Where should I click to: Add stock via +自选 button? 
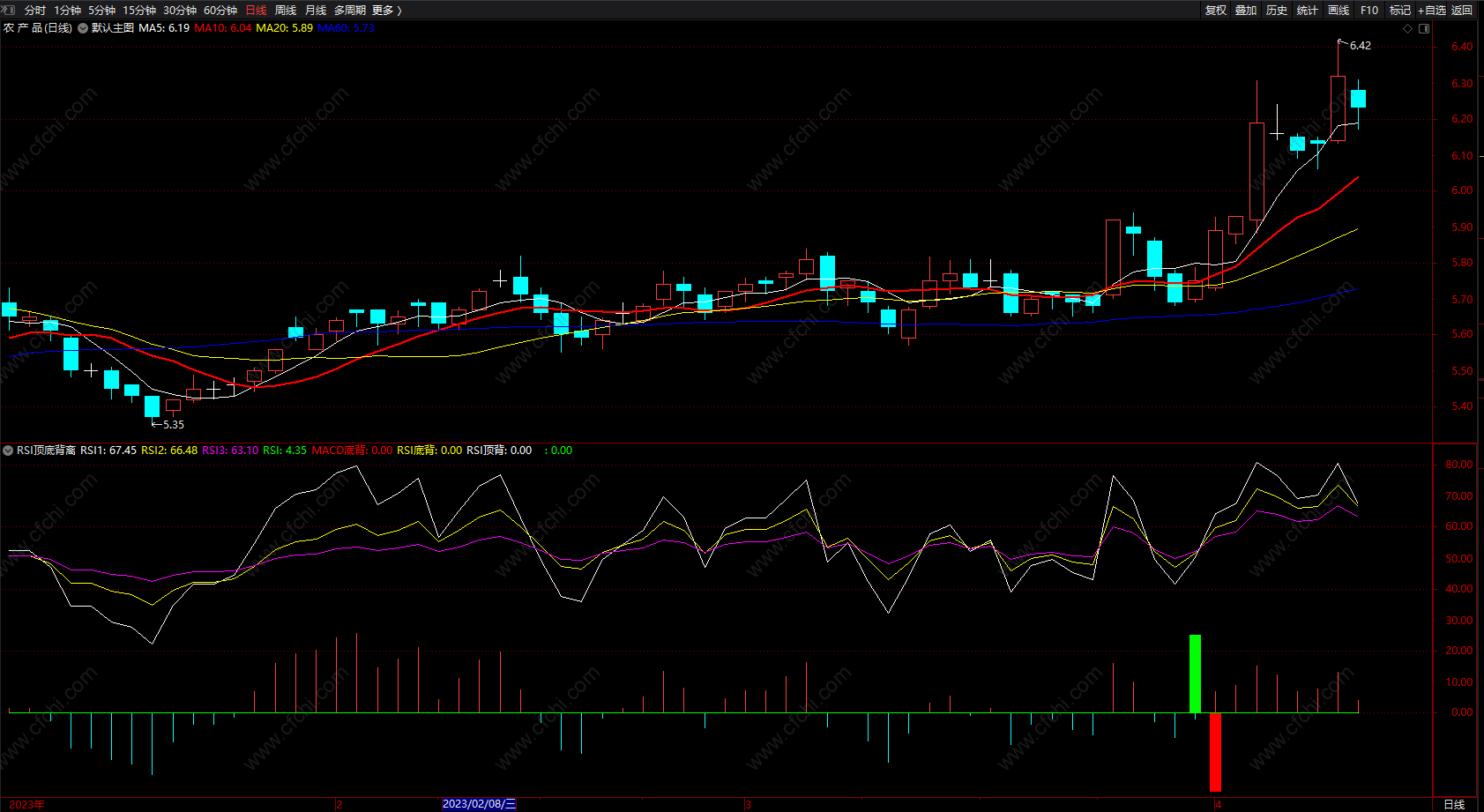pyautogui.click(x=1432, y=11)
